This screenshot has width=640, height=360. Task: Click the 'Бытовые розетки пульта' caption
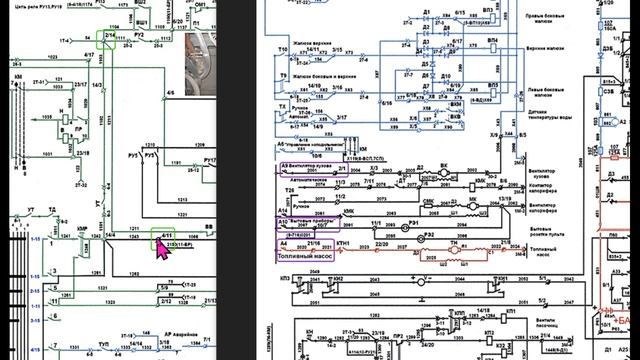[547, 232]
